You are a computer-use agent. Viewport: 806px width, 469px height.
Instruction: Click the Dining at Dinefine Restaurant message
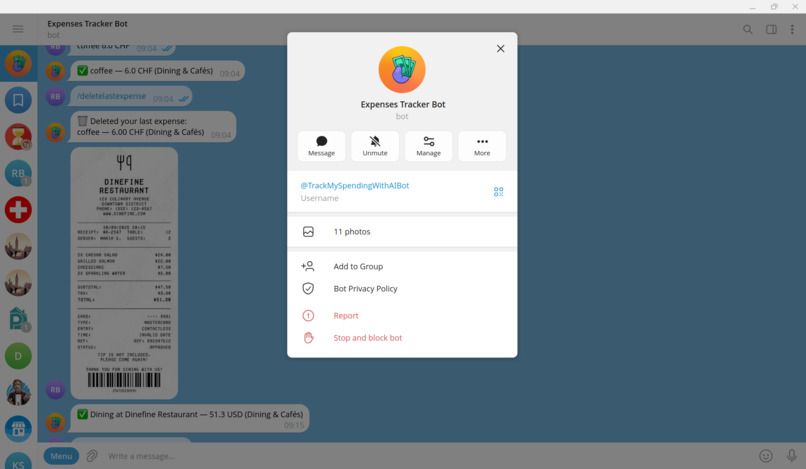pos(190,419)
